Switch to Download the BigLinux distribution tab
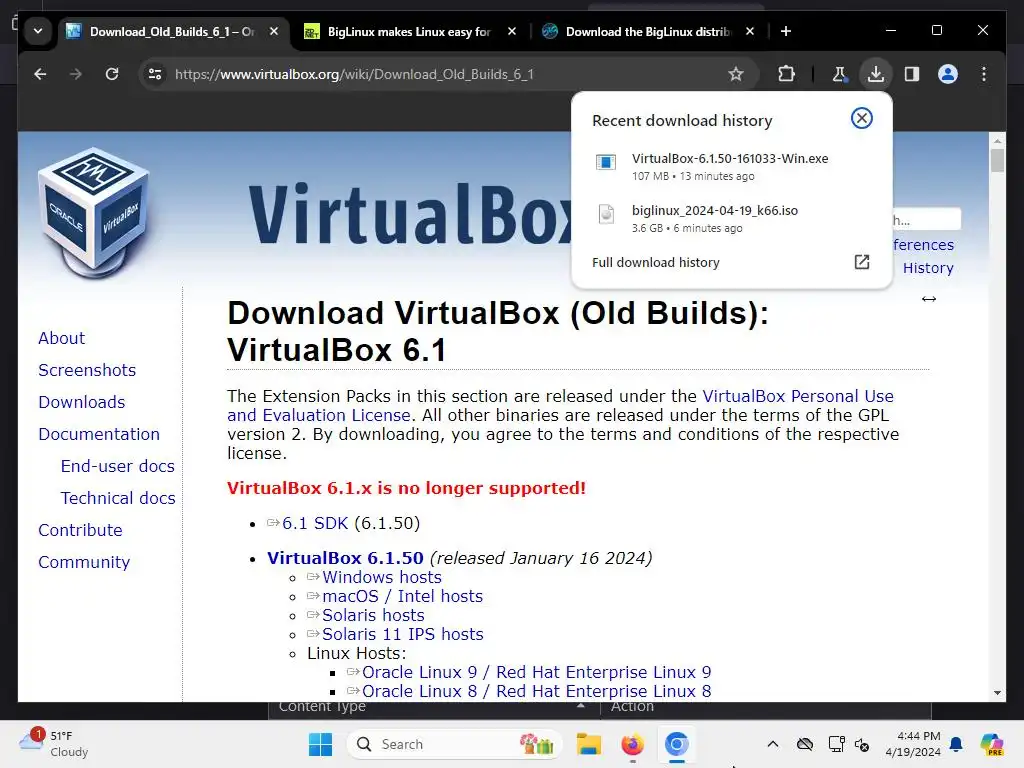Image resolution: width=1024 pixels, height=768 pixels. click(648, 31)
